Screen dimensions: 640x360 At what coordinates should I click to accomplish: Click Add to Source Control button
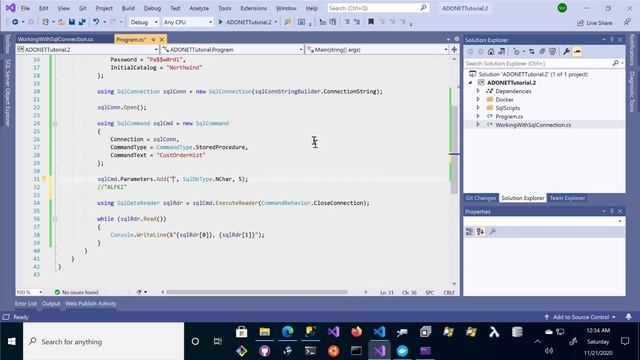pyautogui.click(x=580, y=317)
